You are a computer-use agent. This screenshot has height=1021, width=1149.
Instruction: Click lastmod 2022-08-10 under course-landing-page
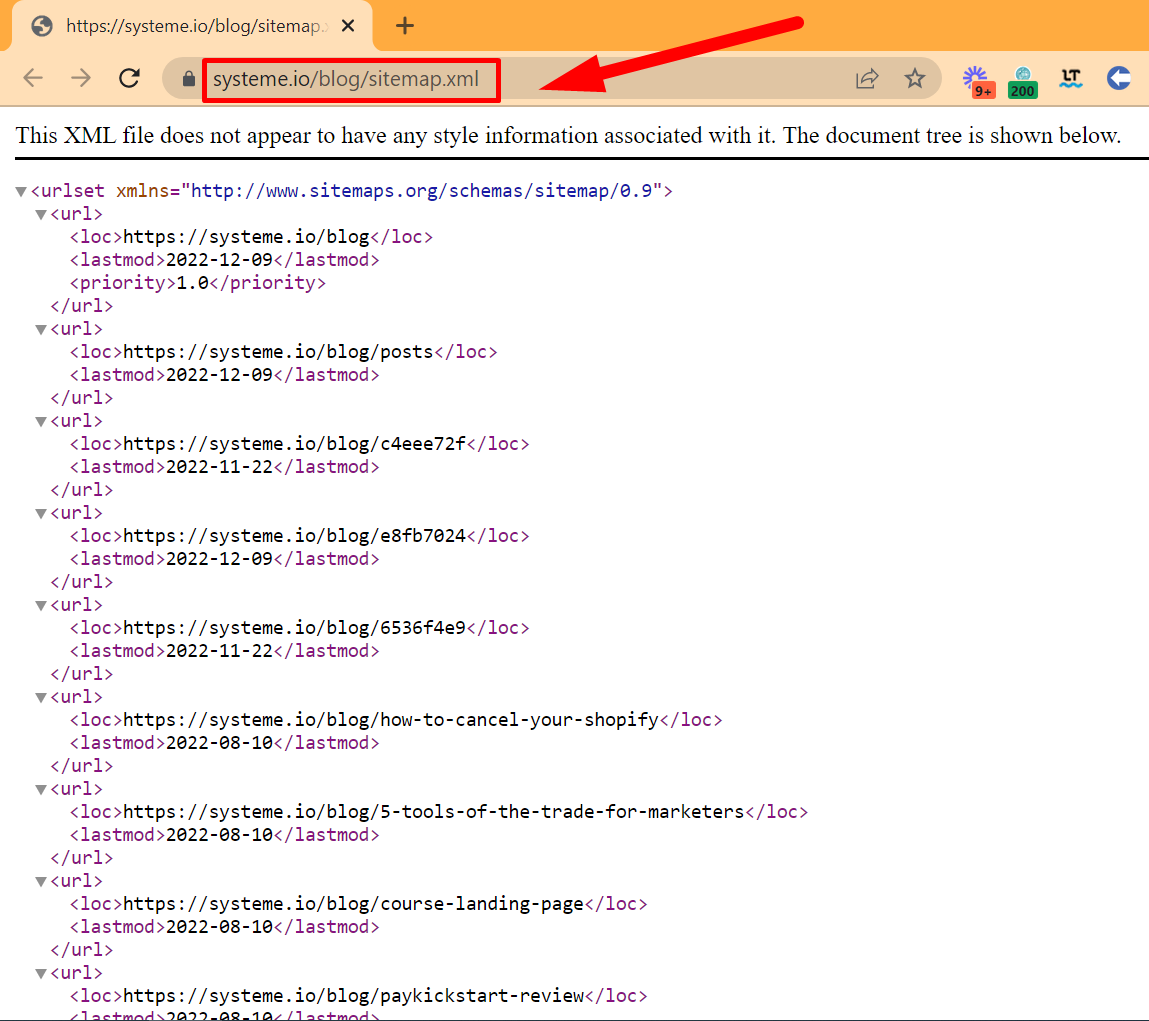(219, 927)
